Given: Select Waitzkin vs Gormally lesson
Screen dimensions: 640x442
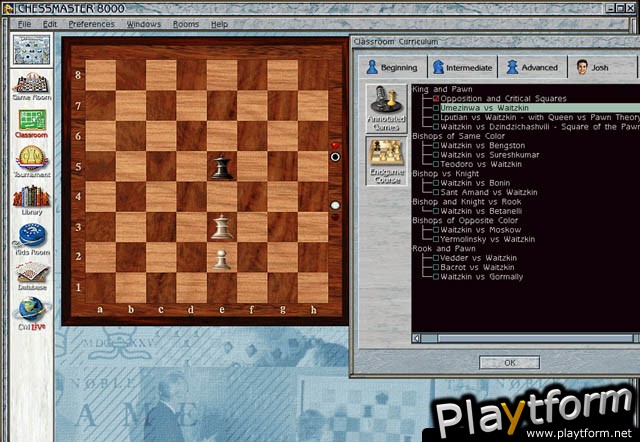Looking at the screenshot, I should (482, 277).
